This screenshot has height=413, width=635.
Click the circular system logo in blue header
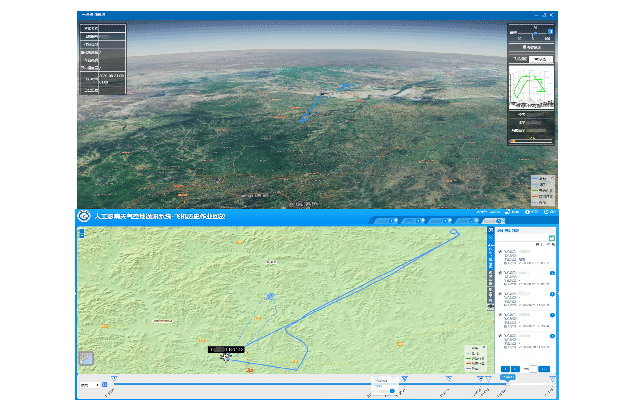(x=85, y=216)
